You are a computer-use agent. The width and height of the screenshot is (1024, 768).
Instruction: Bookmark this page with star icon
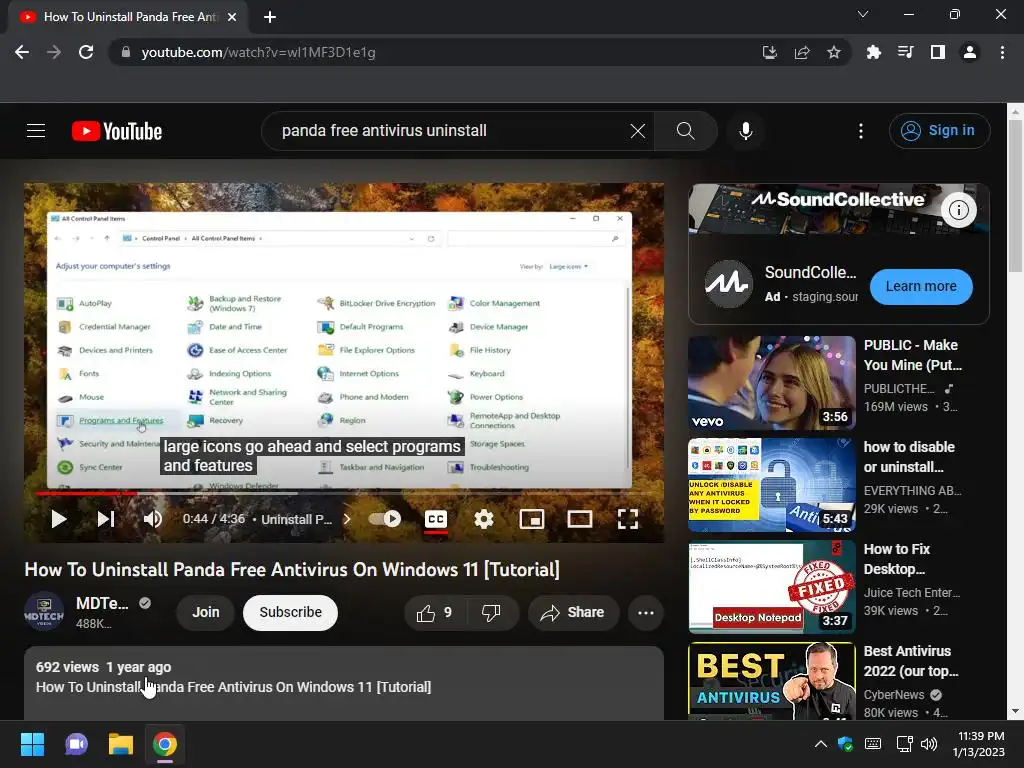tap(834, 52)
